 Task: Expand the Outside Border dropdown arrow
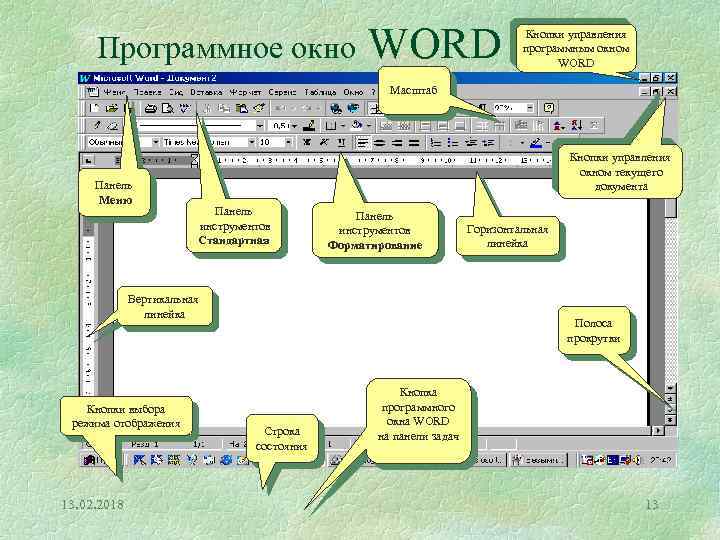(343, 125)
